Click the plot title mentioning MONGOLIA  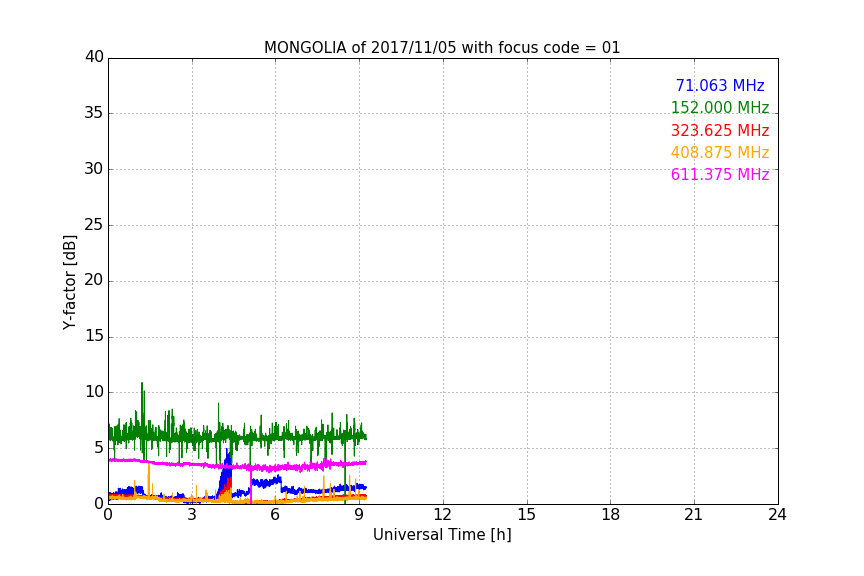[442, 47]
